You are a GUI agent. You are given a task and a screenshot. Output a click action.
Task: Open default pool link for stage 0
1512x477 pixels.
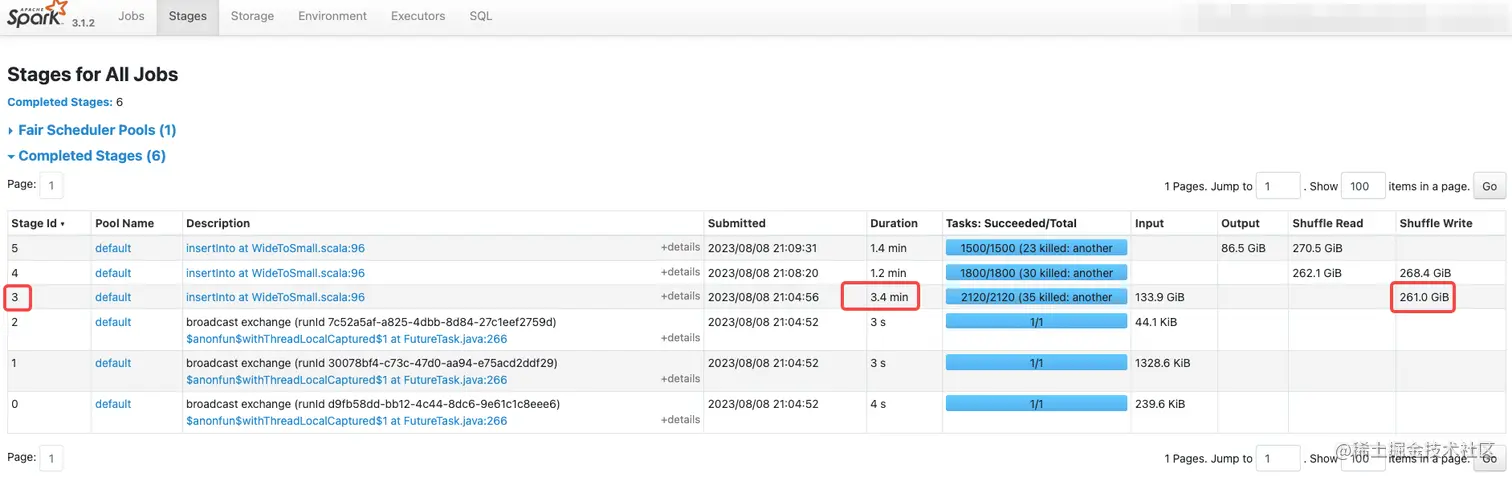pos(113,404)
